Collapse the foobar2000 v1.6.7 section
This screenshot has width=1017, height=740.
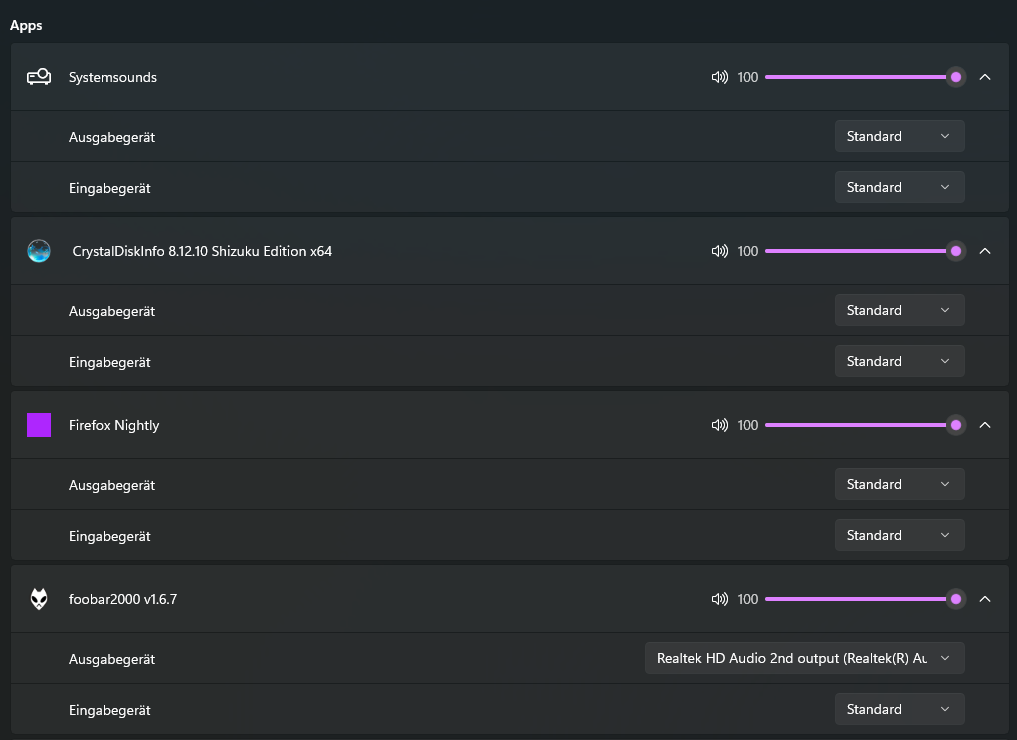985,599
